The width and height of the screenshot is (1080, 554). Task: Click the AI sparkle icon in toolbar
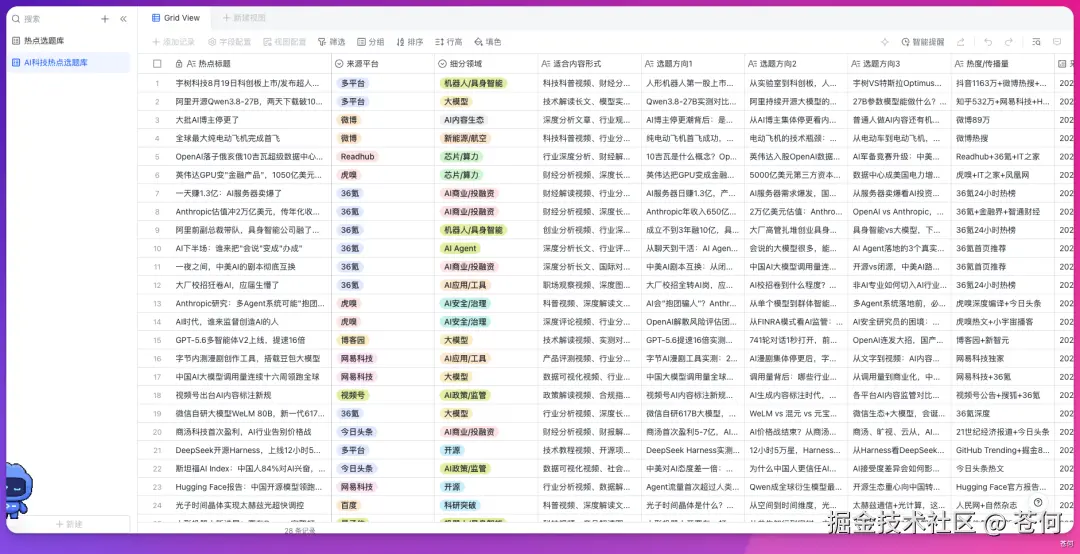point(885,42)
